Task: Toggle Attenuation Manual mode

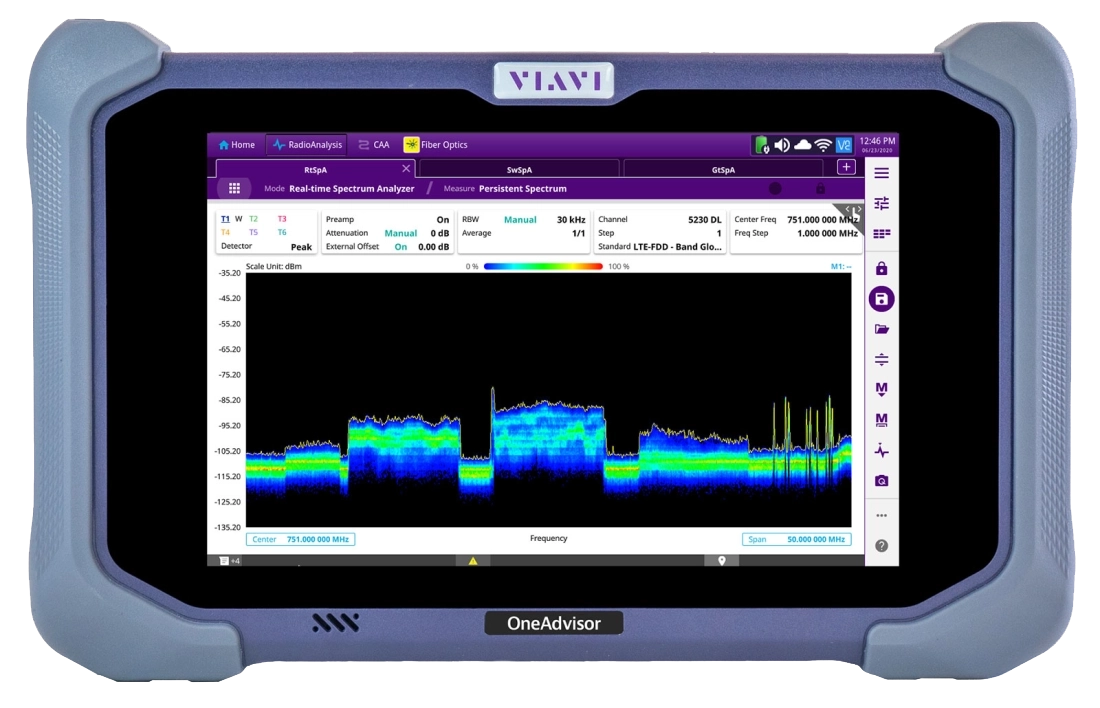Action: click(400, 233)
